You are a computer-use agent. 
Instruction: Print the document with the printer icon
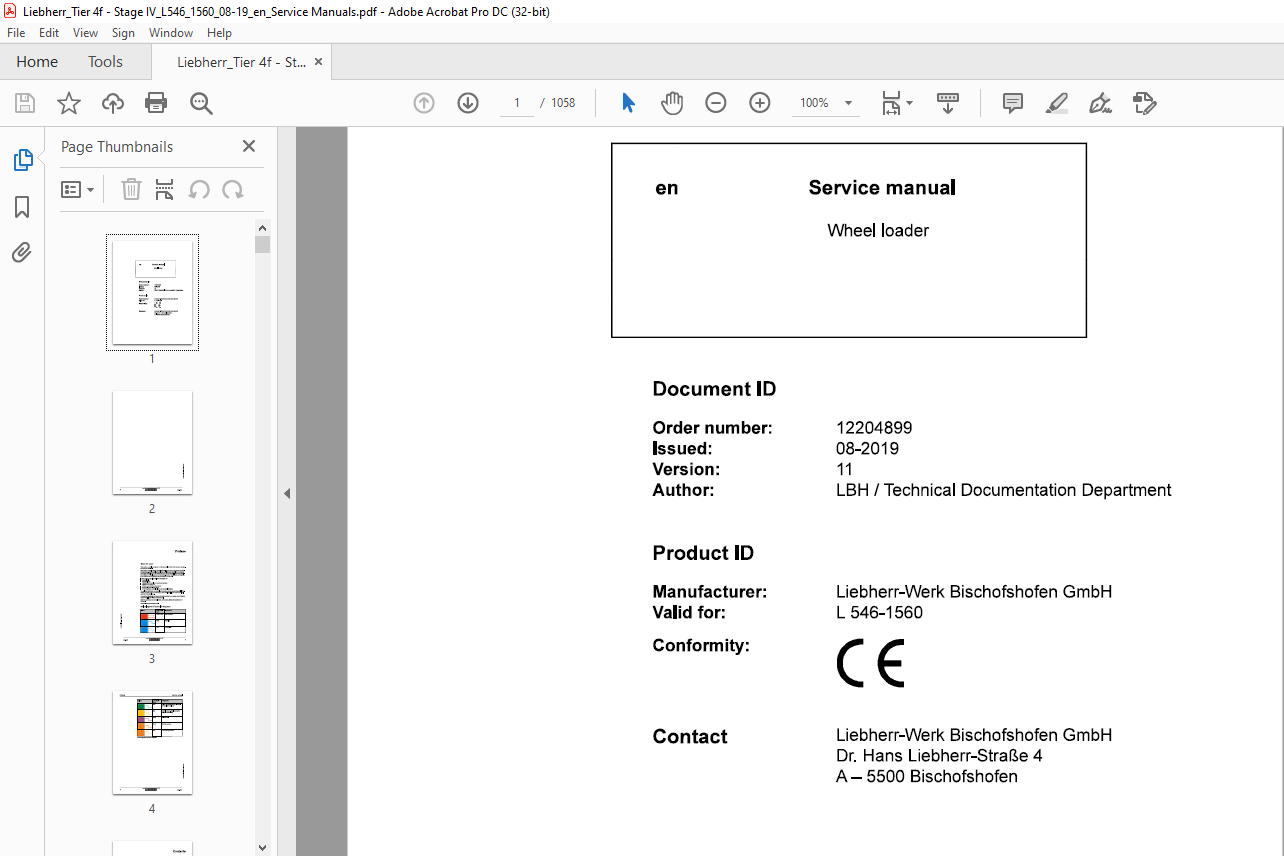[x=156, y=103]
